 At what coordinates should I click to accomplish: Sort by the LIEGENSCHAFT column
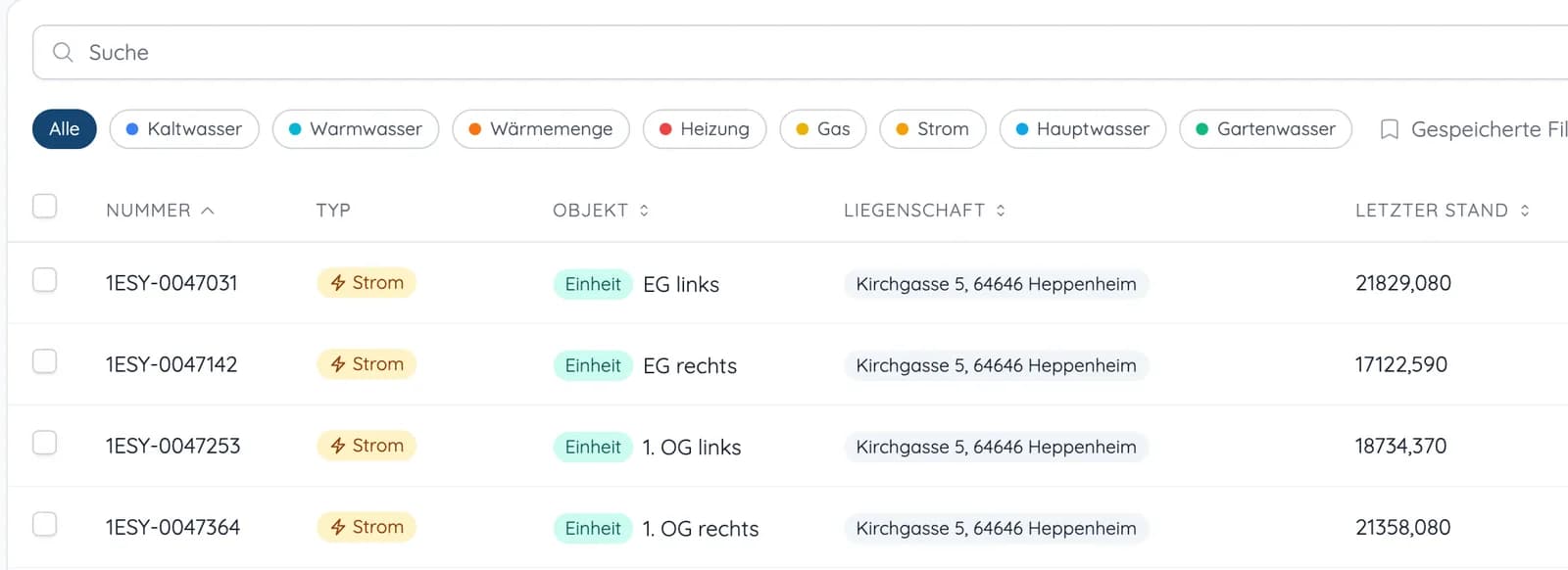pos(924,211)
